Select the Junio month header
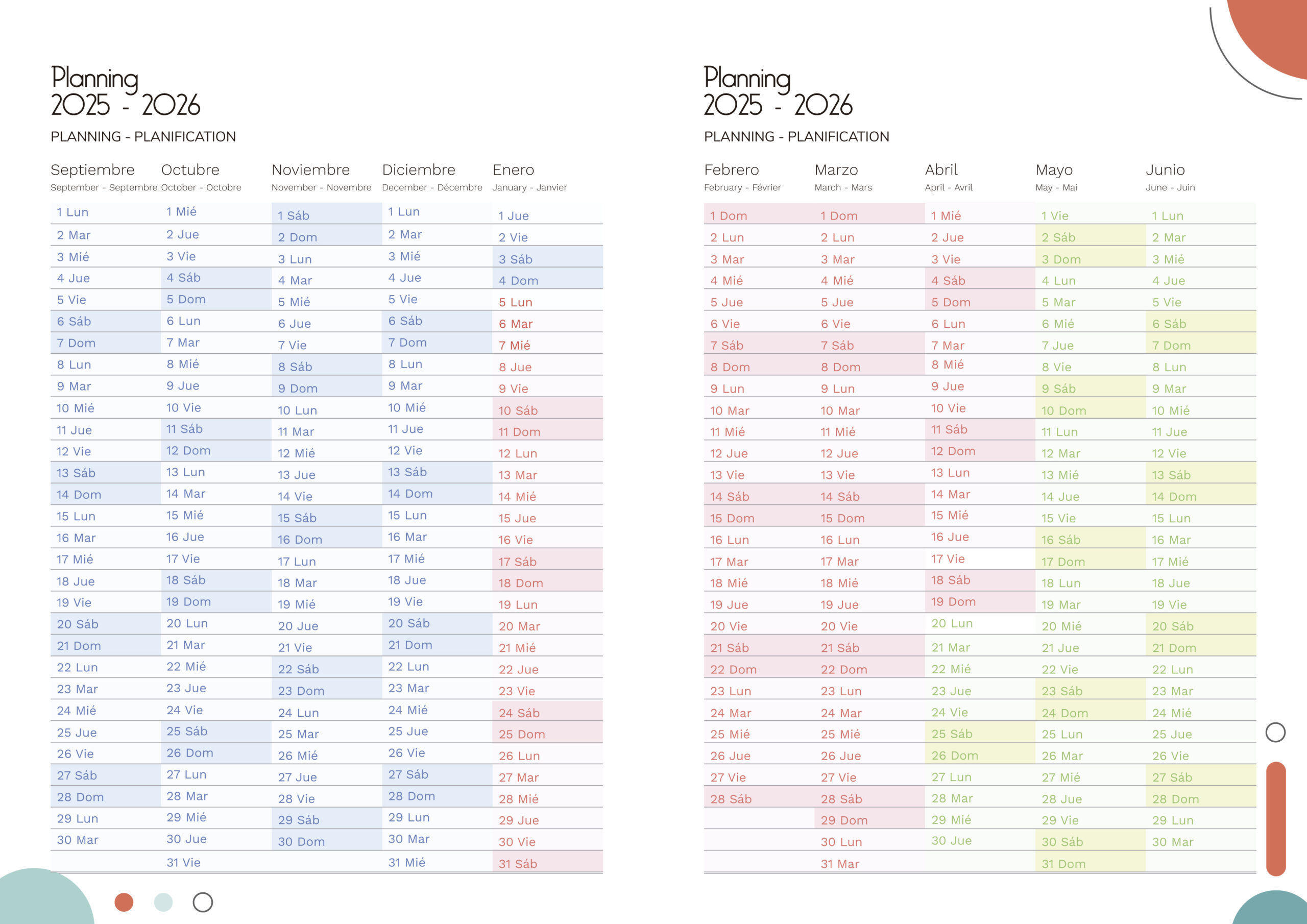Screen dimensions: 1307x924 [1165, 169]
